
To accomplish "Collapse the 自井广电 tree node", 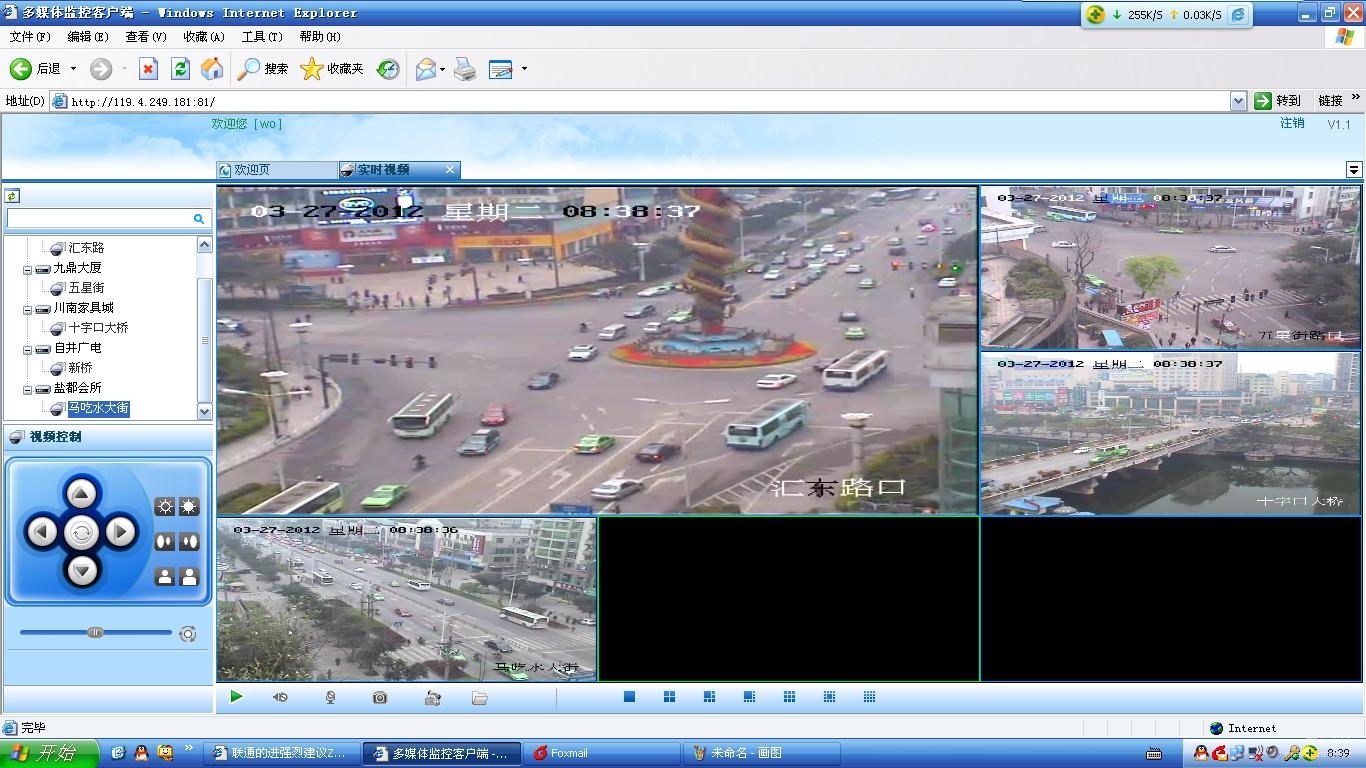I will click(x=28, y=349).
